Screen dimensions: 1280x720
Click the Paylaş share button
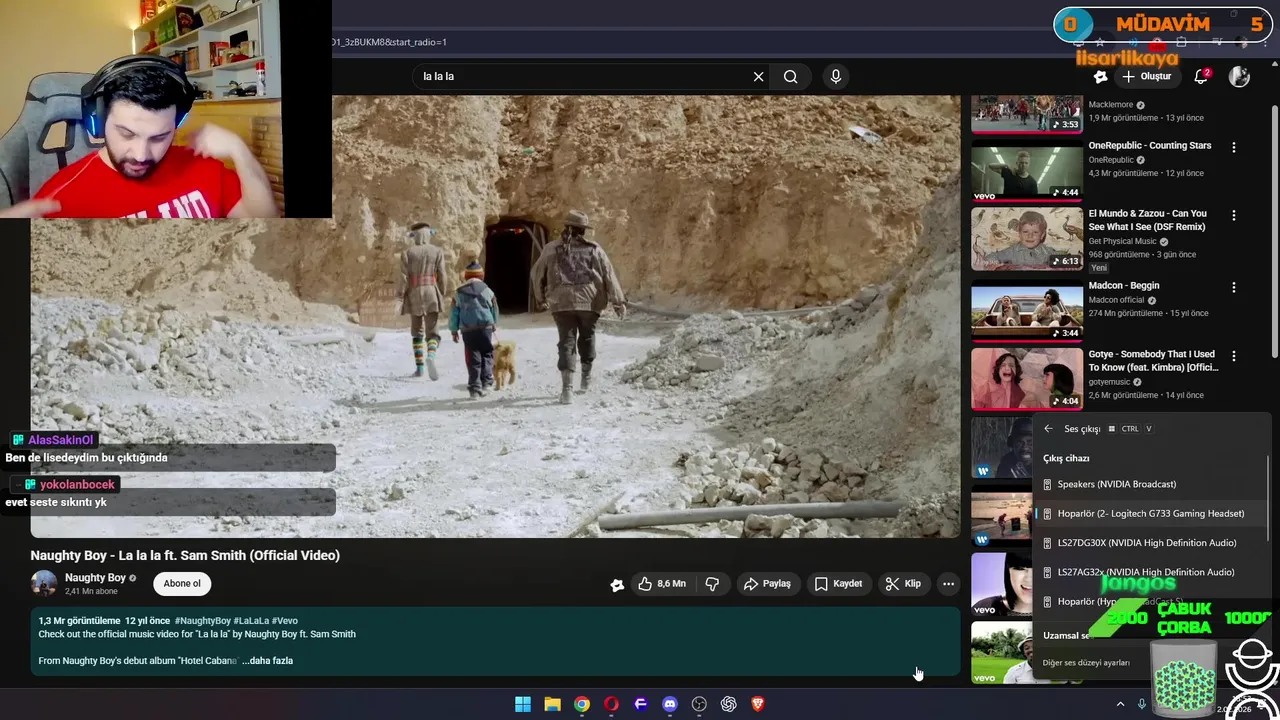[x=767, y=584]
